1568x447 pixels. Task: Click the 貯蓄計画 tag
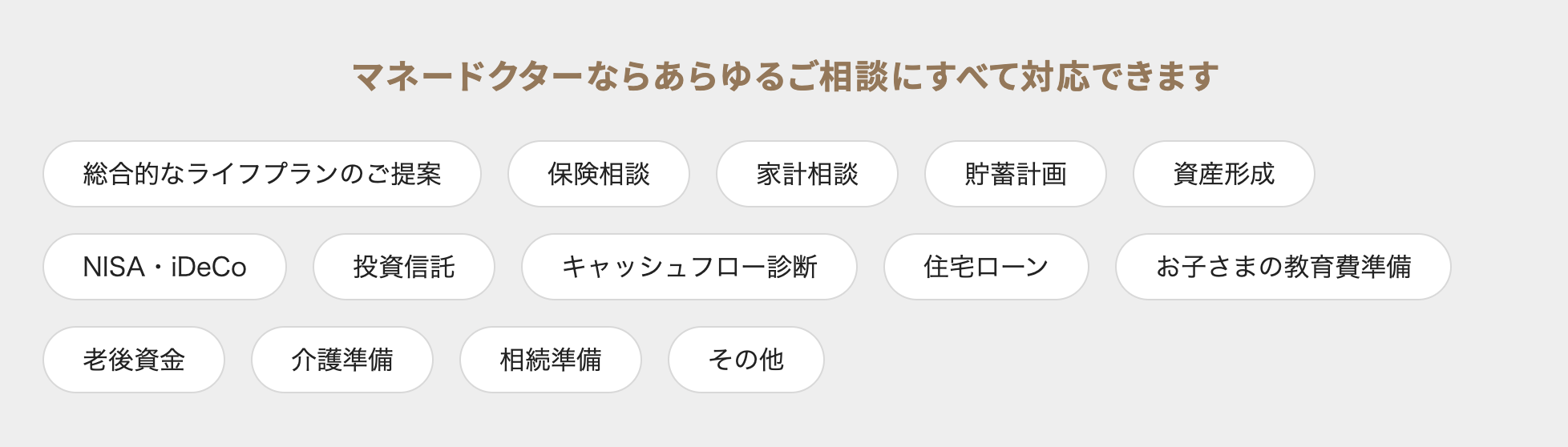tap(1016, 174)
